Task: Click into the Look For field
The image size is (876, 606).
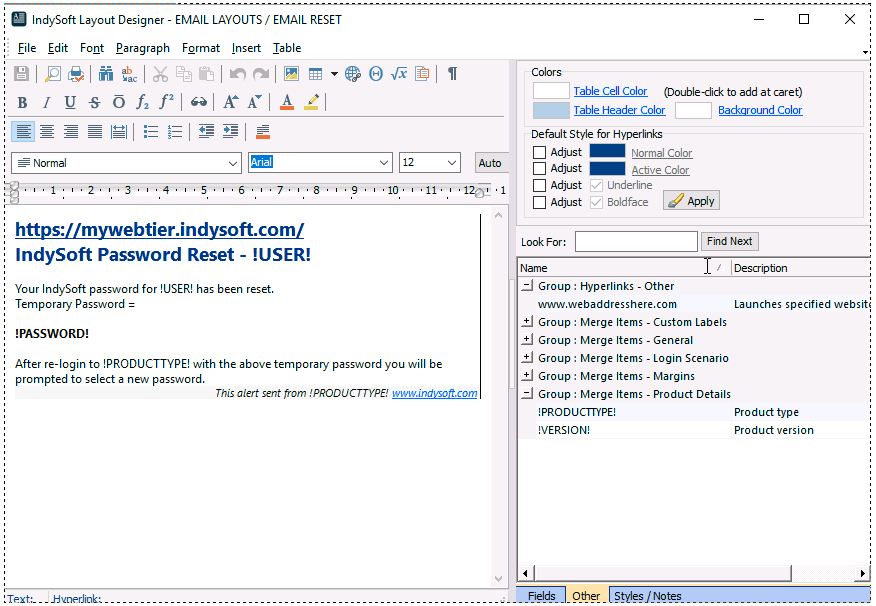Action: tap(636, 242)
